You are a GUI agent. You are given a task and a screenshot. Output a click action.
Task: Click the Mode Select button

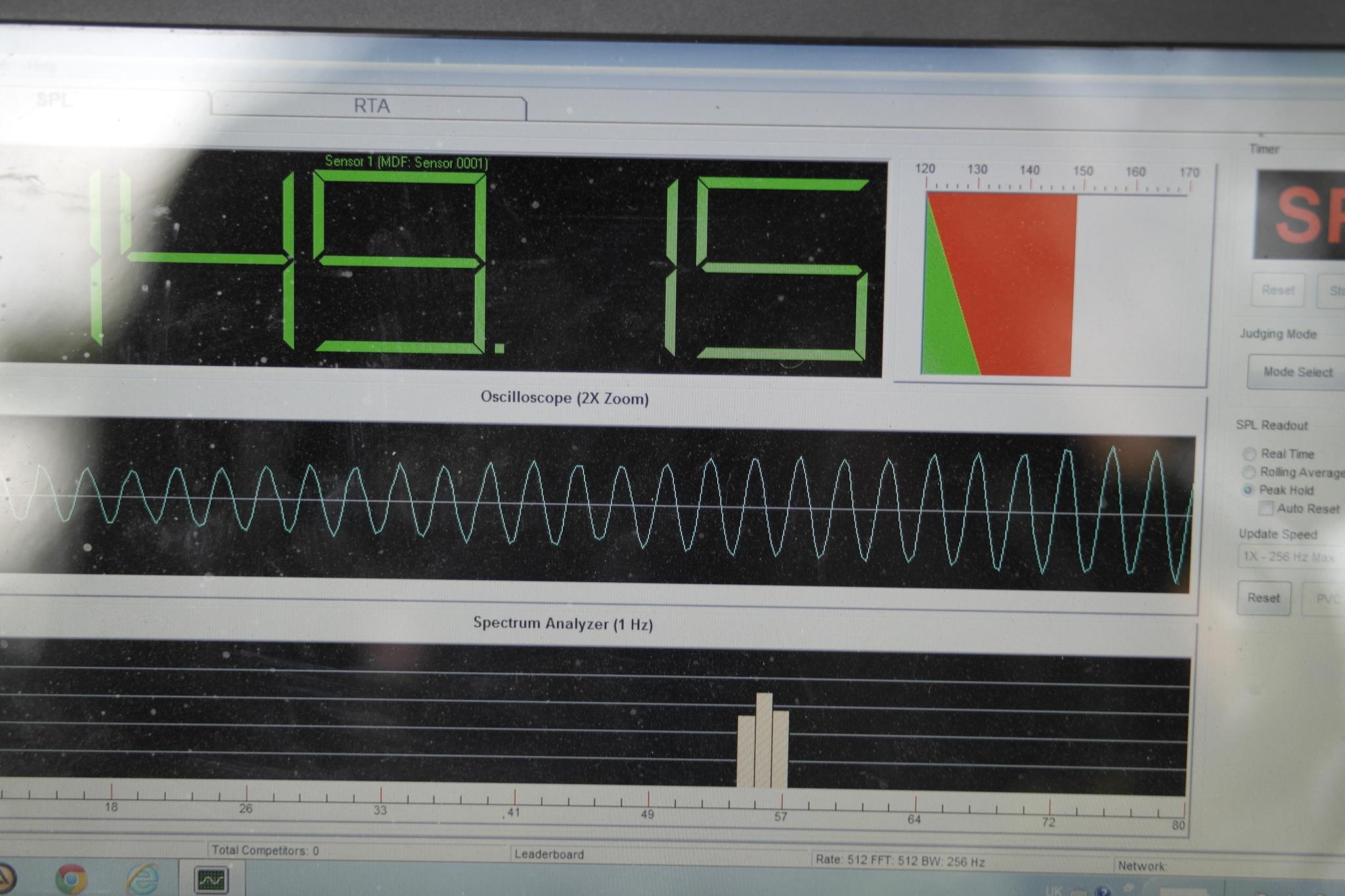(1297, 372)
